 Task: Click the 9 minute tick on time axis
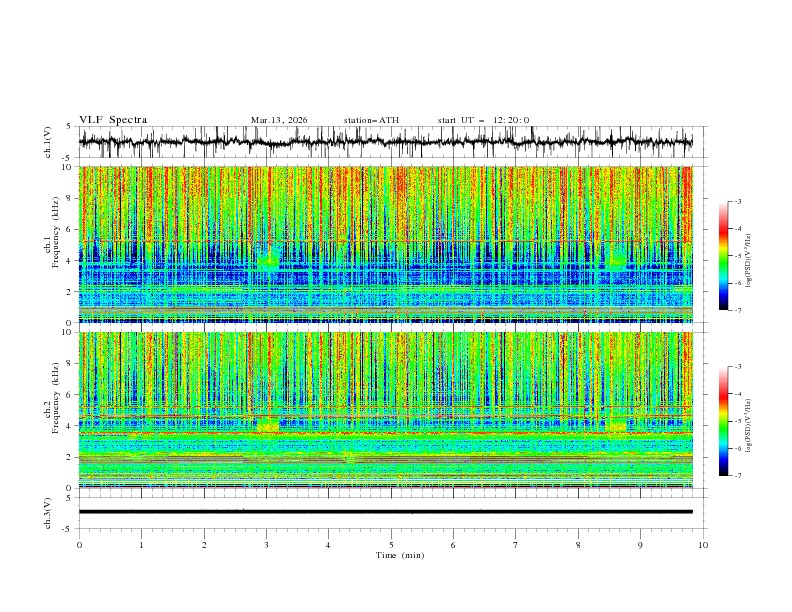[x=640, y=545]
